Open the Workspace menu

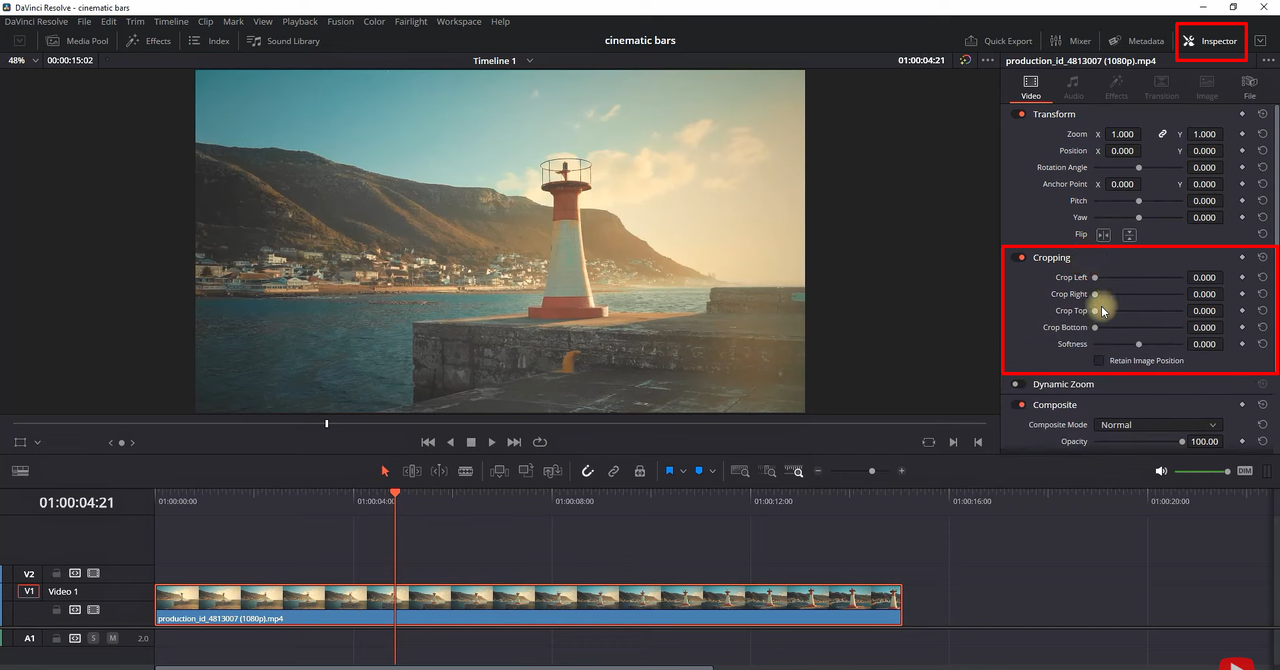click(x=459, y=21)
